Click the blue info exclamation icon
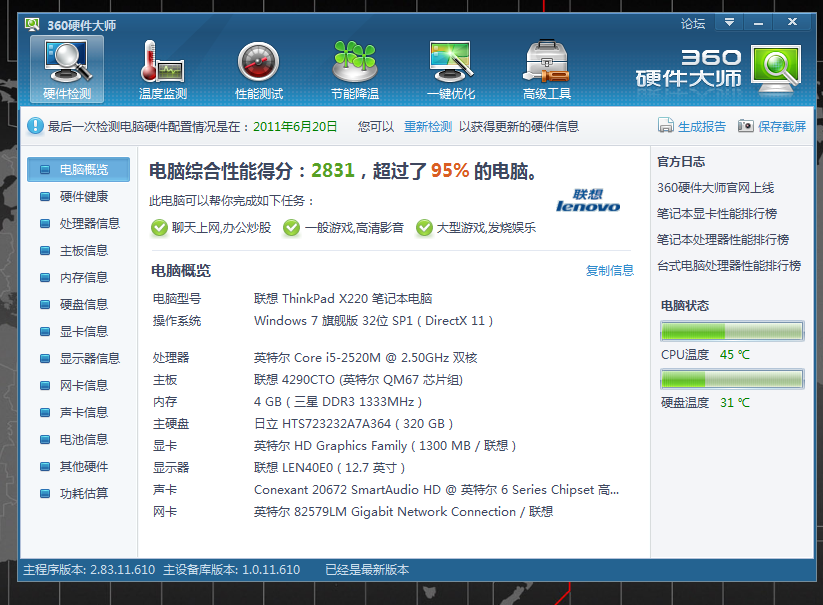The image size is (823, 605). click(35, 126)
